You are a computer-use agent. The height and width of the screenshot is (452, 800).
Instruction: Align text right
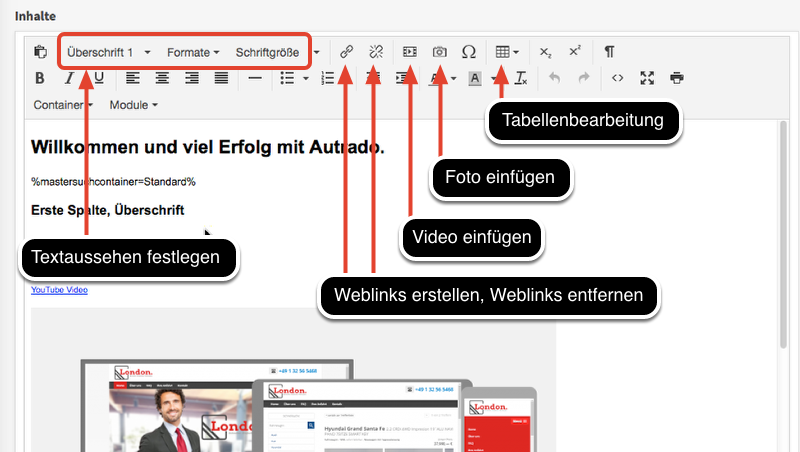point(192,78)
